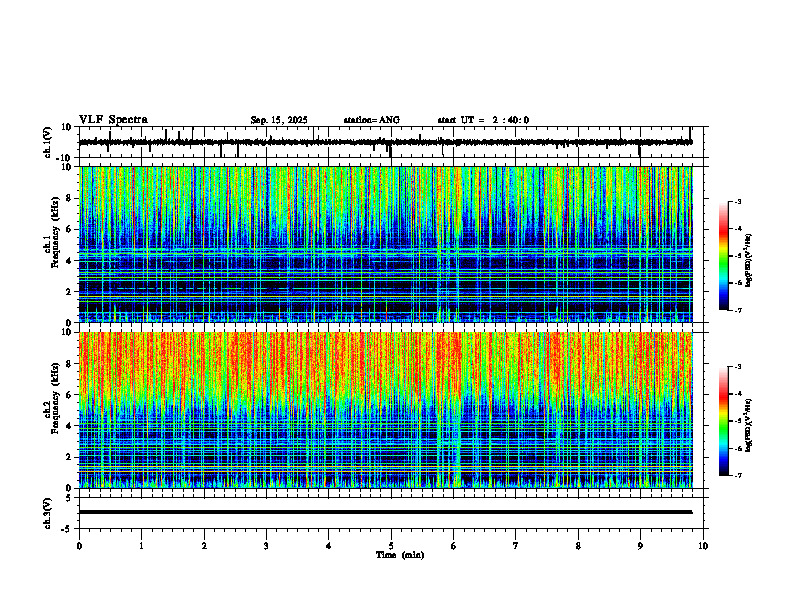Click the "ch.1(V)" waveform axis label
This screenshot has width=792, height=612.
(48, 142)
